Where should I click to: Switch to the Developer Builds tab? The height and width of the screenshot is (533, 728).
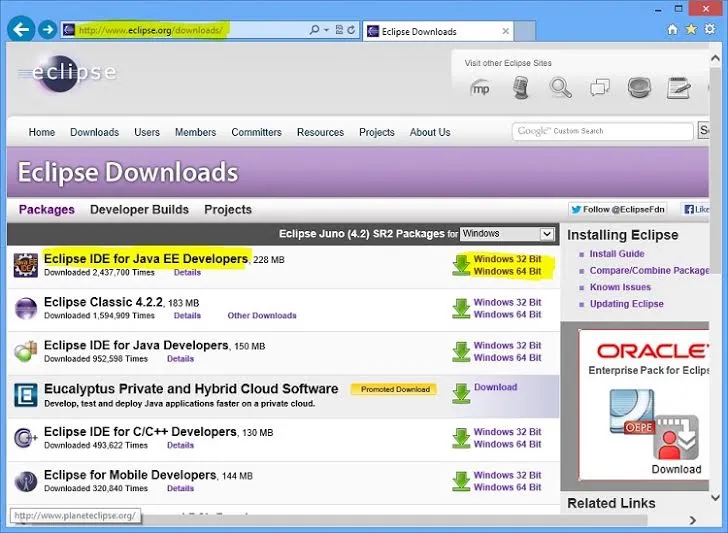pyautogui.click(x=140, y=210)
